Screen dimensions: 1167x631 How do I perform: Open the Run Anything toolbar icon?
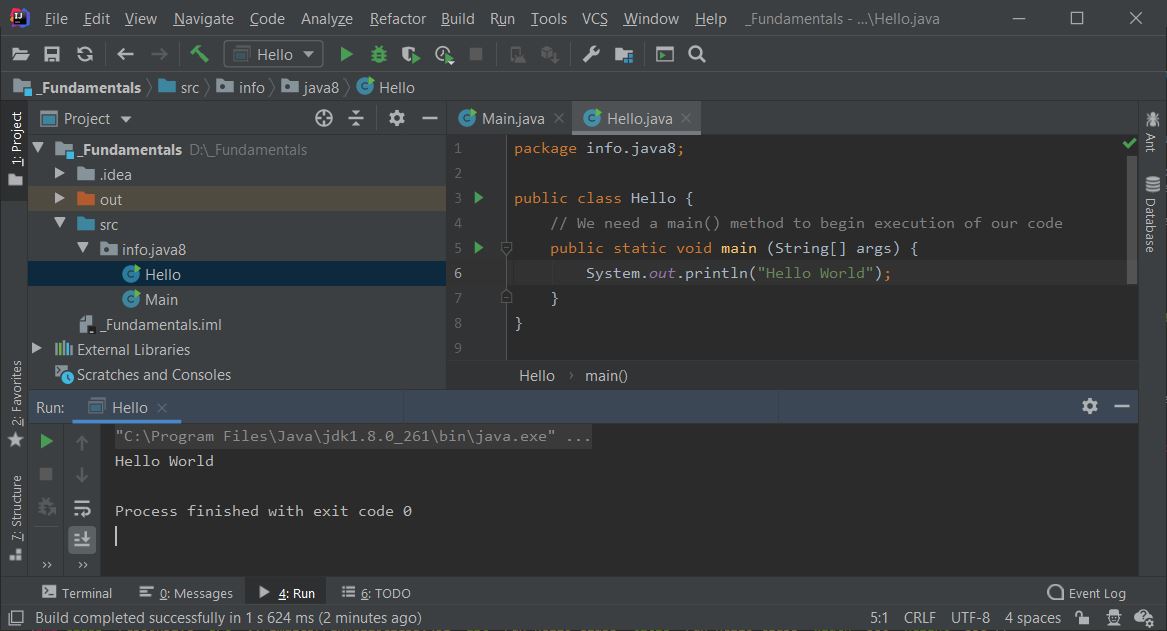[x=665, y=54]
